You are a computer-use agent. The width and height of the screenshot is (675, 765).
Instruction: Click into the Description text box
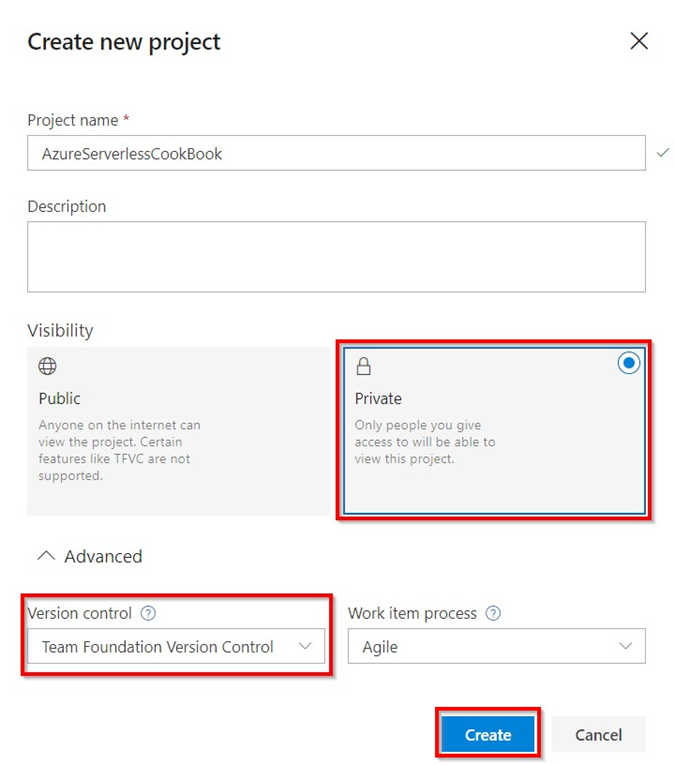336,257
